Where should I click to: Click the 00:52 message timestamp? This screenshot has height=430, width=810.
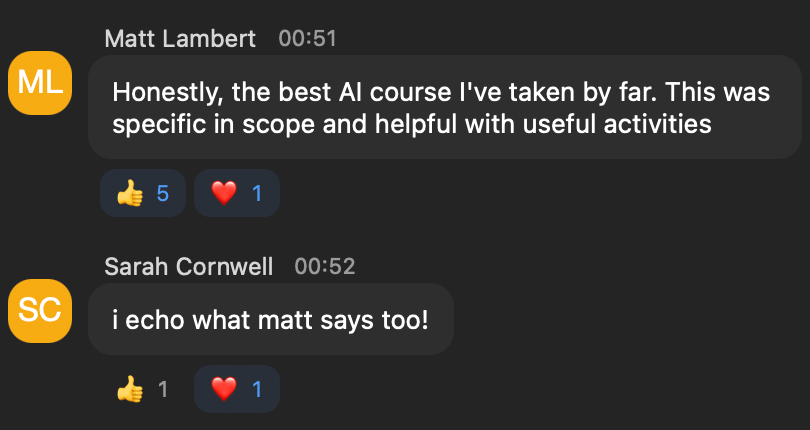(325, 267)
